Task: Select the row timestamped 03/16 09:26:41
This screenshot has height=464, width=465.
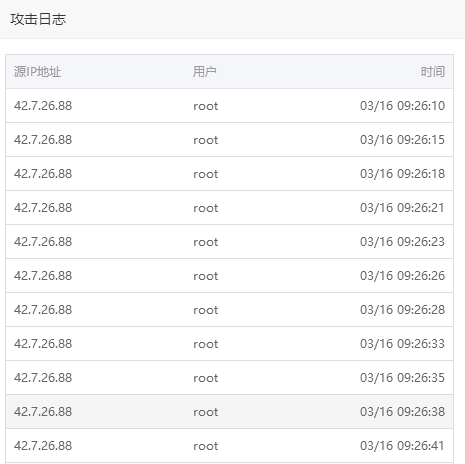Action: click(229, 446)
